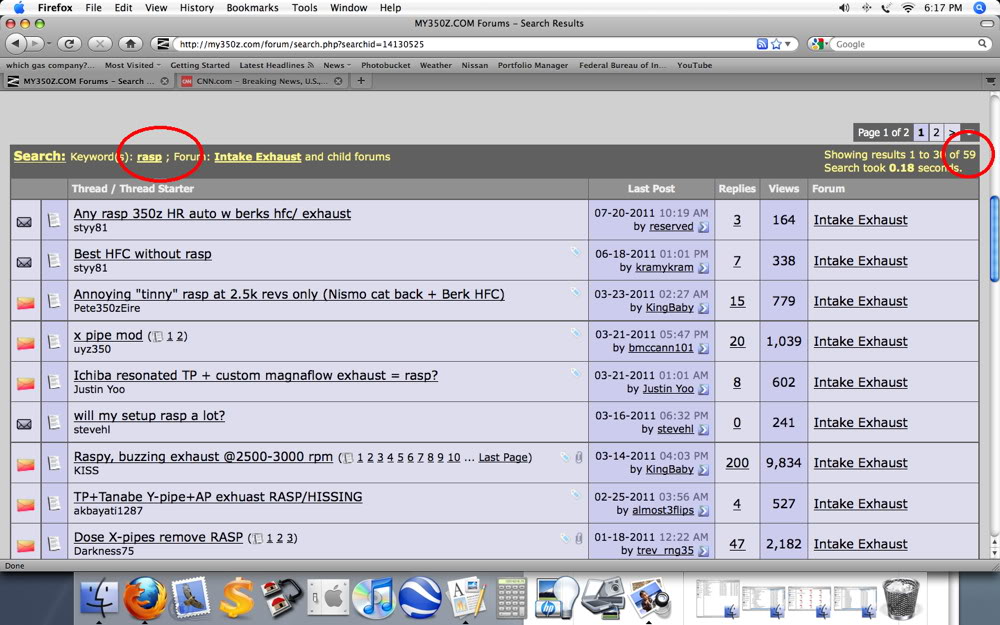Click the page vertical scrollbar thumb
Screen dimensions: 1000x625
click(x=994, y=238)
